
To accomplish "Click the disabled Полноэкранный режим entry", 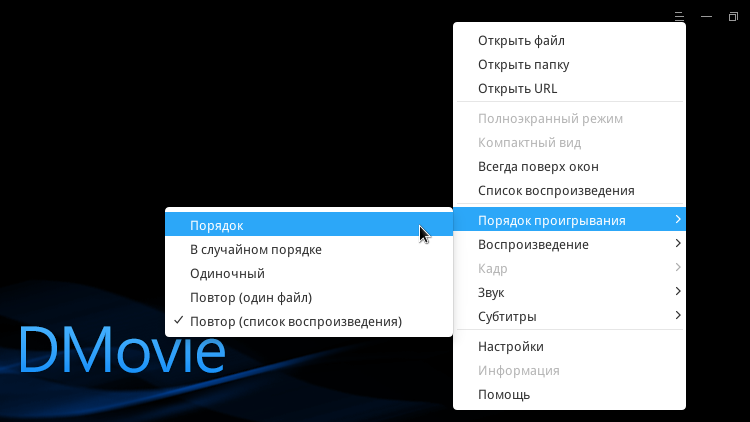I will (x=569, y=119).
